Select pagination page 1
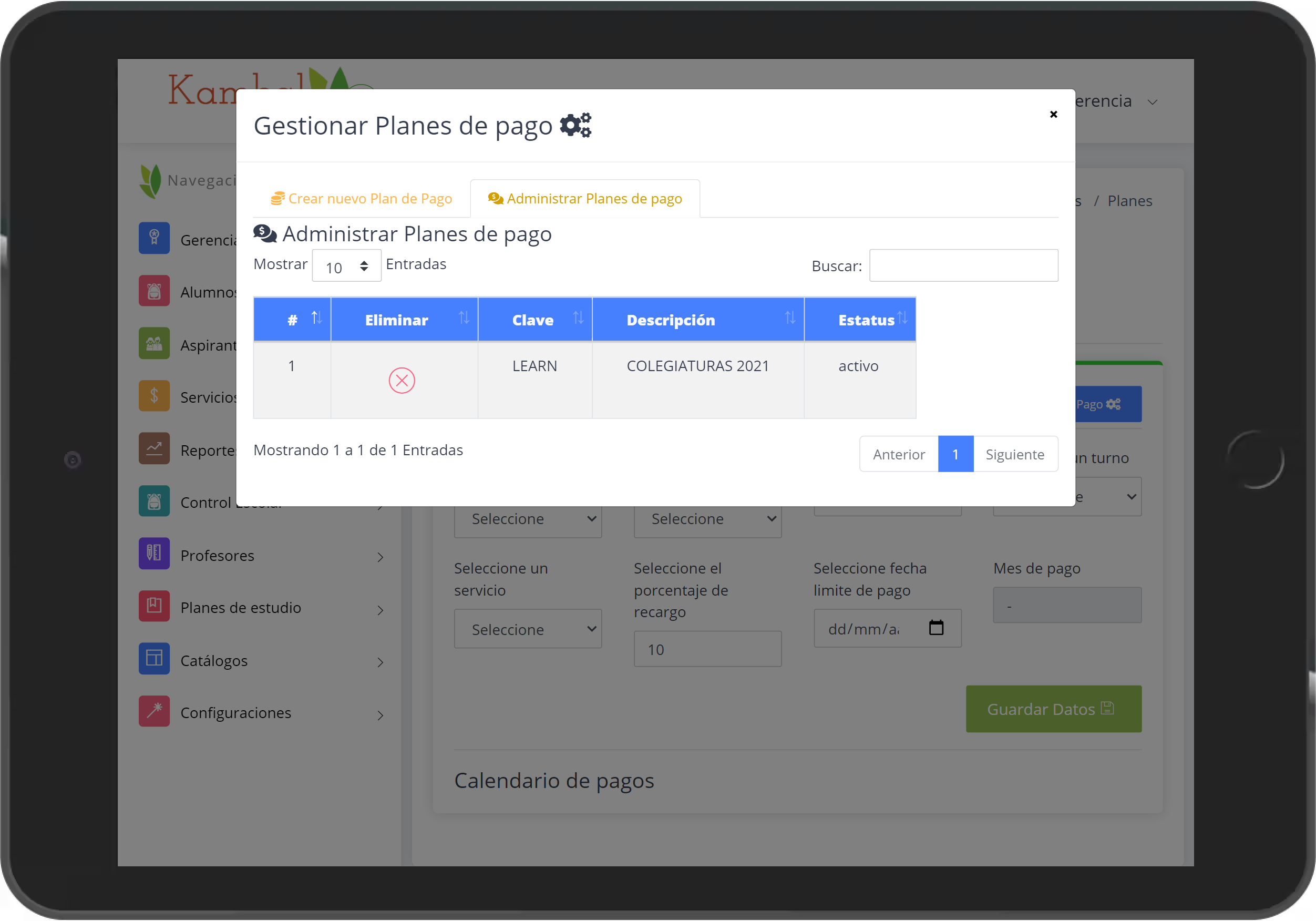 (x=955, y=454)
